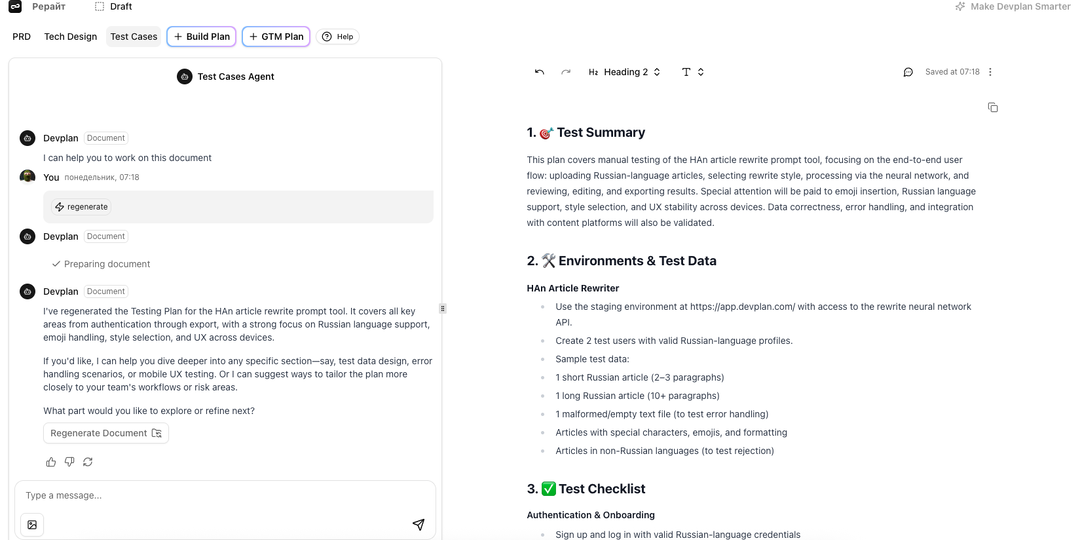Switch to the Tech Design tab
This screenshot has width=1080, height=540.
(x=70, y=37)
